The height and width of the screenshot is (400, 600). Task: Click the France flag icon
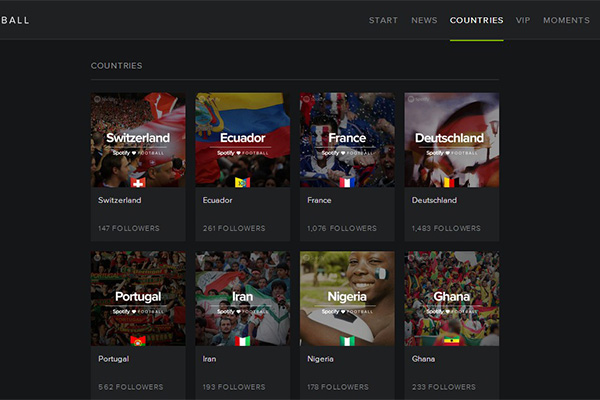[x=347, y=182]
